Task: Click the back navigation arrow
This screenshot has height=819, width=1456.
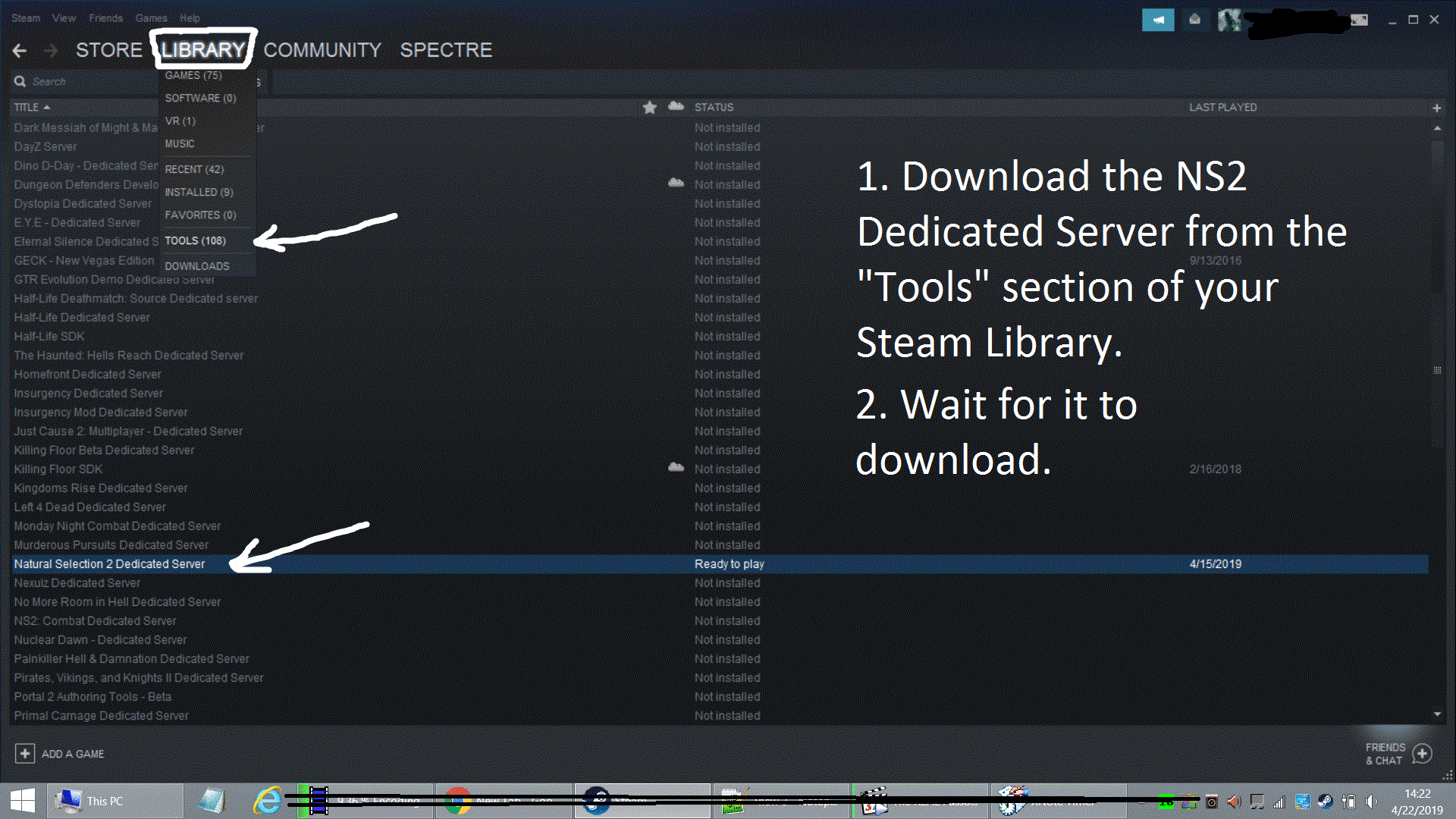Action: point(20,51)
